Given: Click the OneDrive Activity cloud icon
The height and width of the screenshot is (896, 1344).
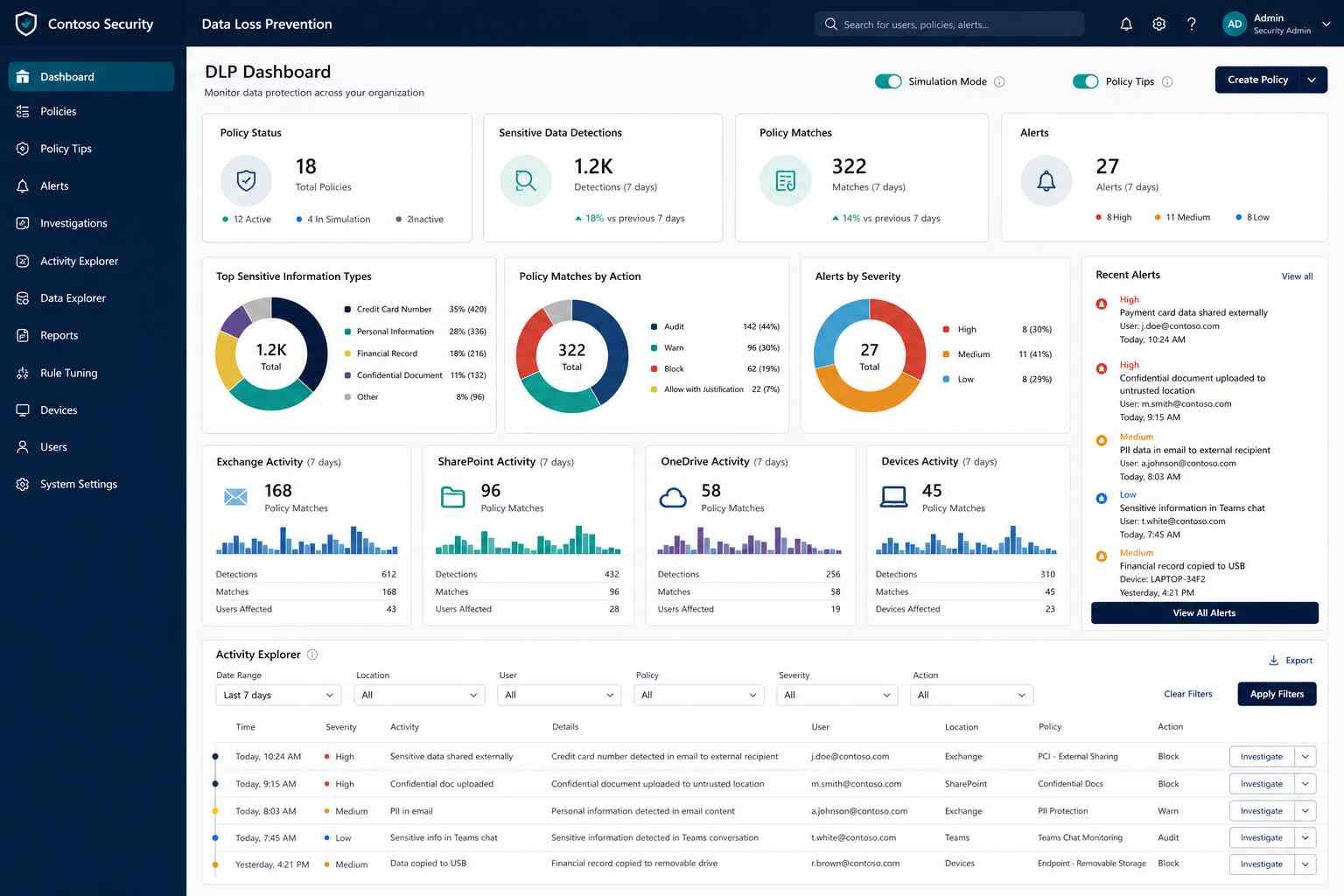Looking at the screenshot, I should click(673, 498).
